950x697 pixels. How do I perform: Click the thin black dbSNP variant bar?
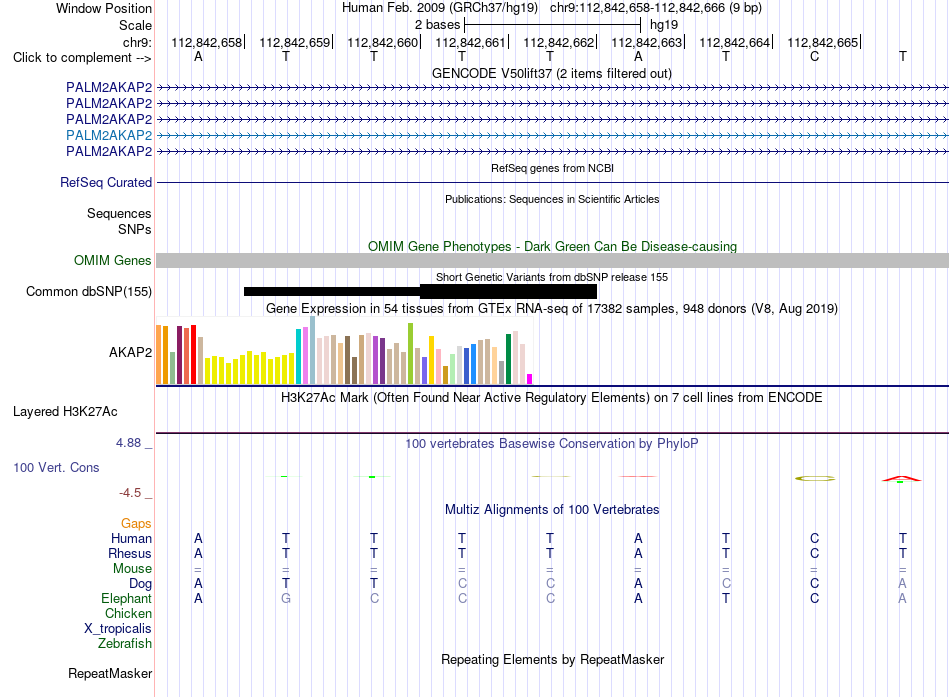(x=331, y=292)
